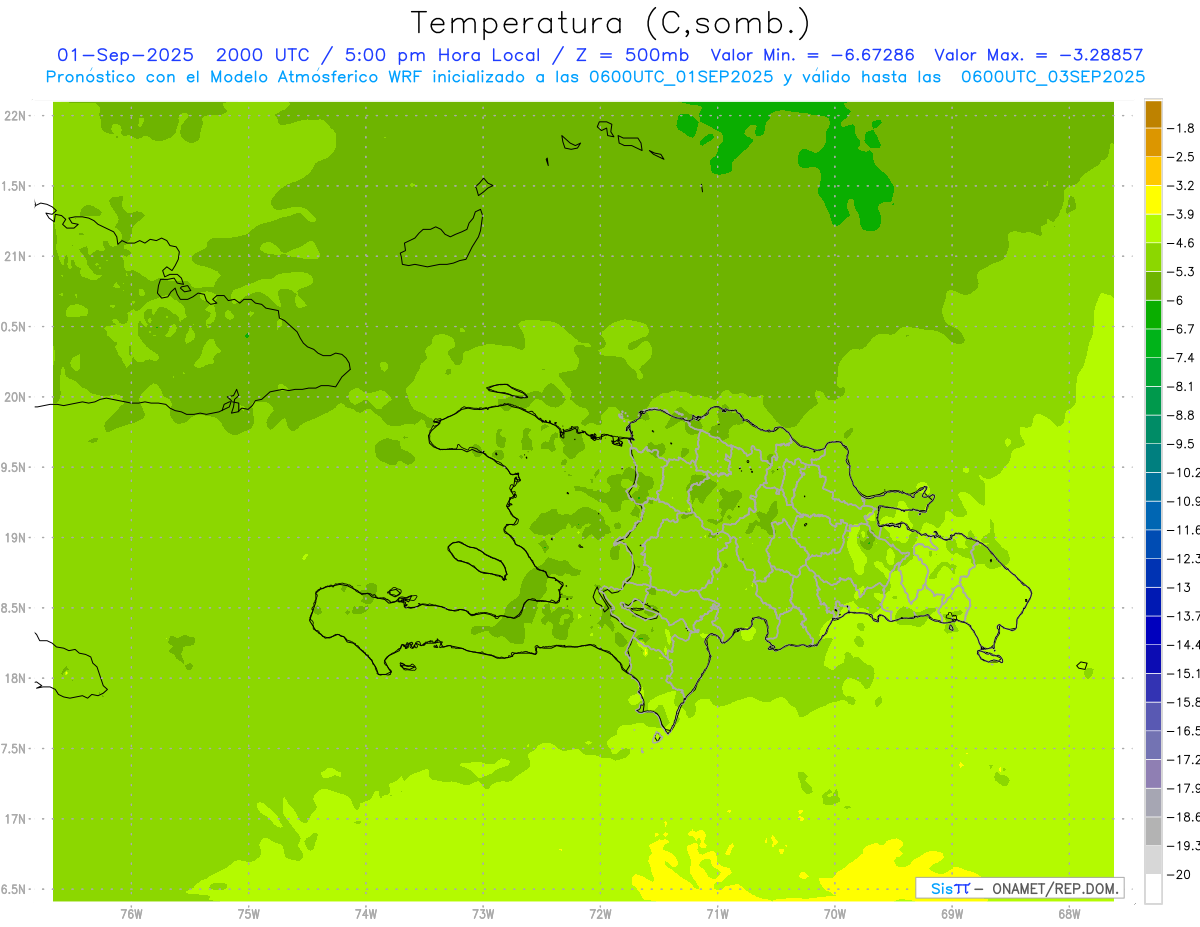Click the '73W' longitude axis label
The image size is (1200, 927).
click(483, 914)
